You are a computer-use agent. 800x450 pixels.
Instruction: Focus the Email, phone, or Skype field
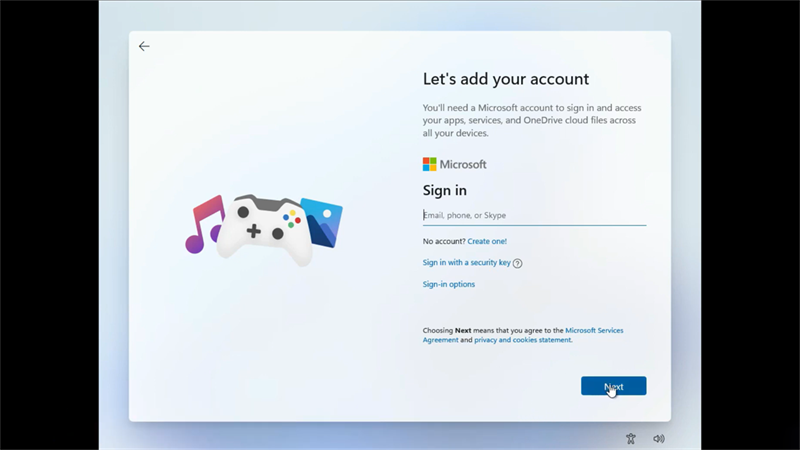[534, 215]
